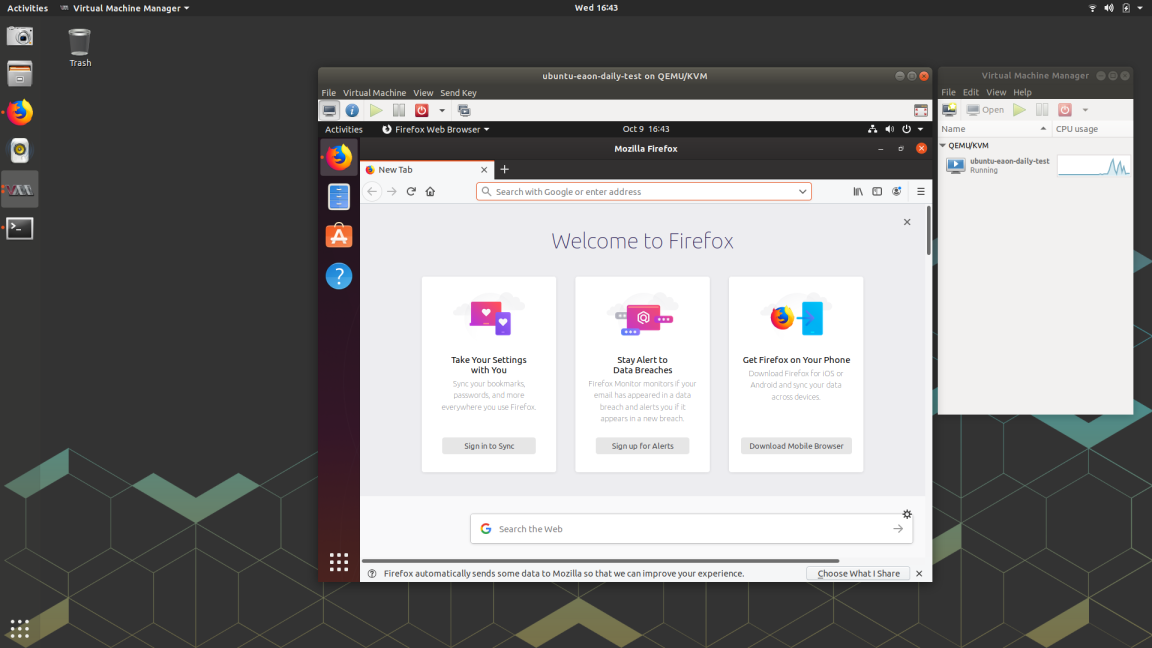
Task: Open Firefox Library panel icon
Action: tap(858, 191)
